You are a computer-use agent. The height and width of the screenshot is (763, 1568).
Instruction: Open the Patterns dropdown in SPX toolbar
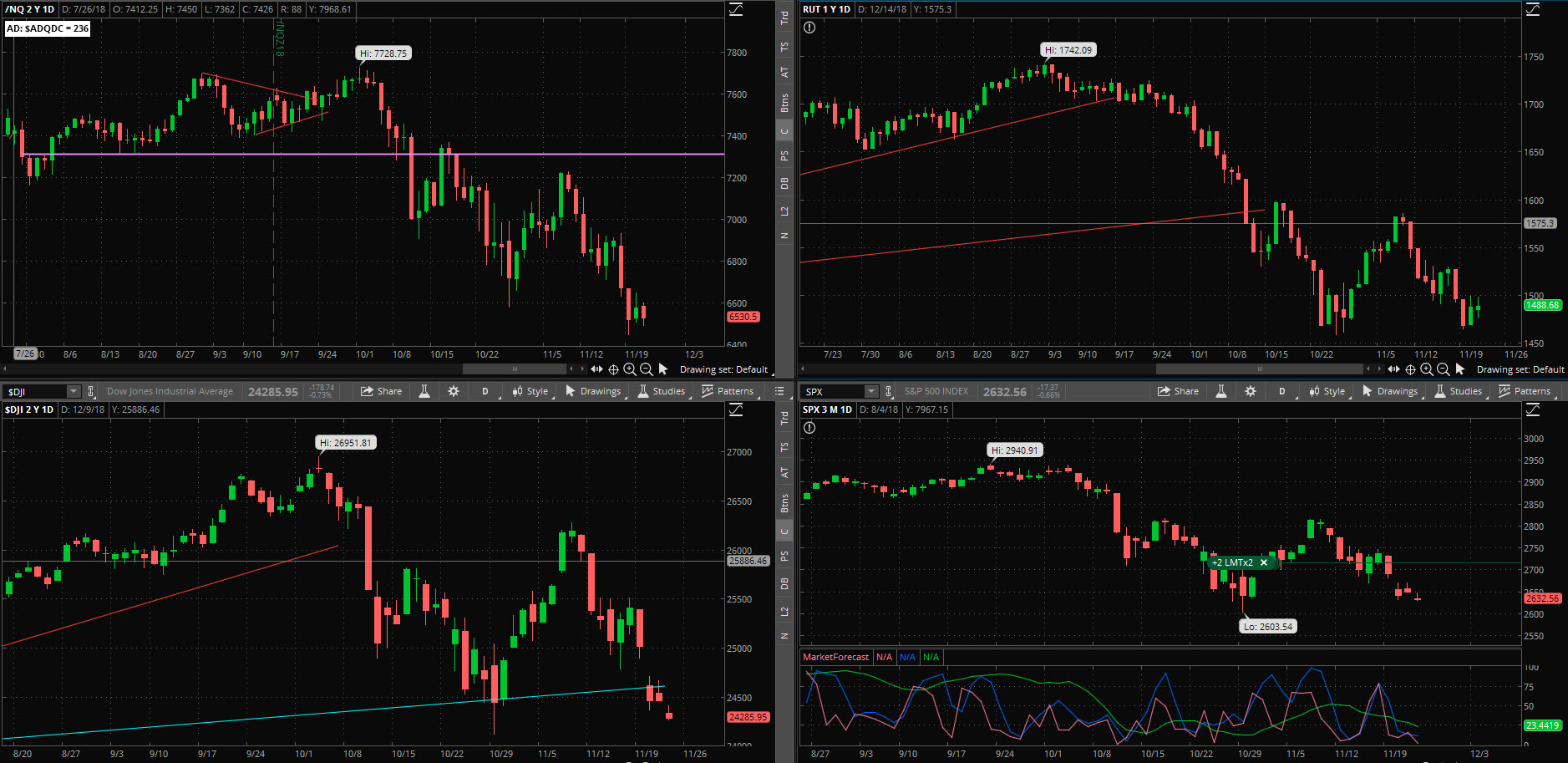(x=1525, y=391)
